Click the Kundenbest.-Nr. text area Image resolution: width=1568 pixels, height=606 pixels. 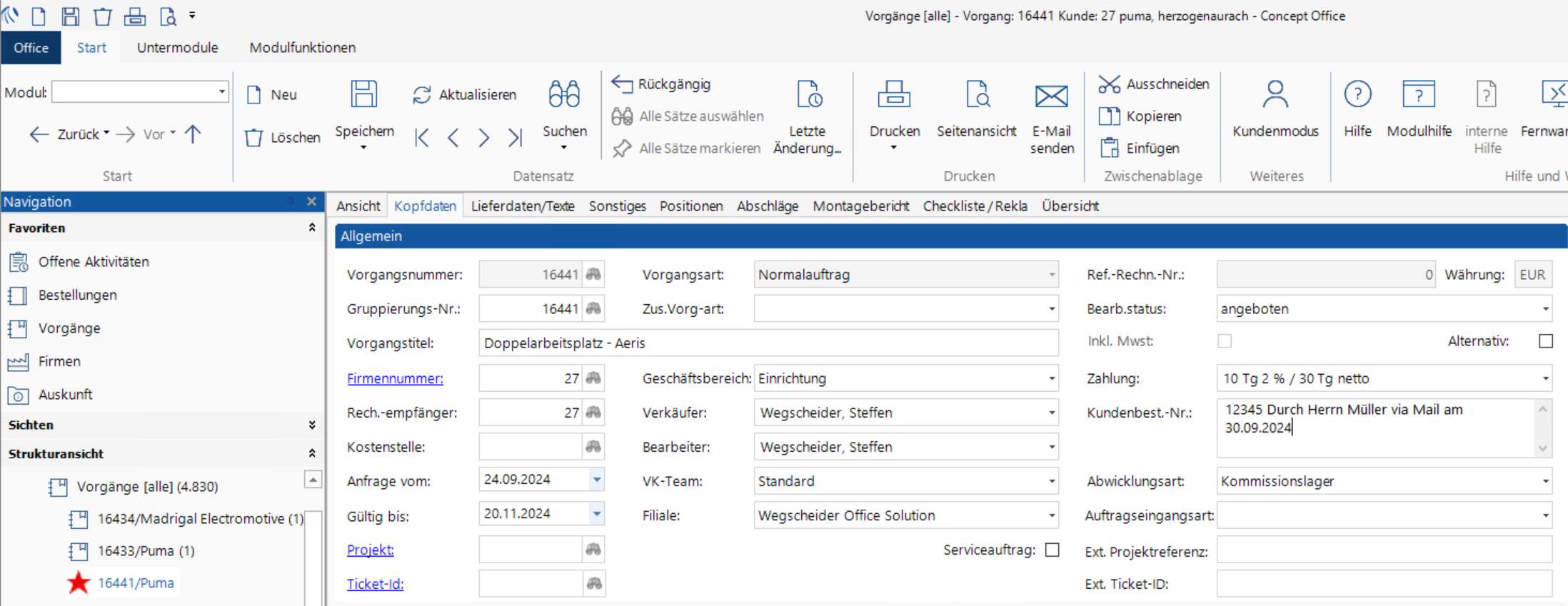(x=1376, y=428)
